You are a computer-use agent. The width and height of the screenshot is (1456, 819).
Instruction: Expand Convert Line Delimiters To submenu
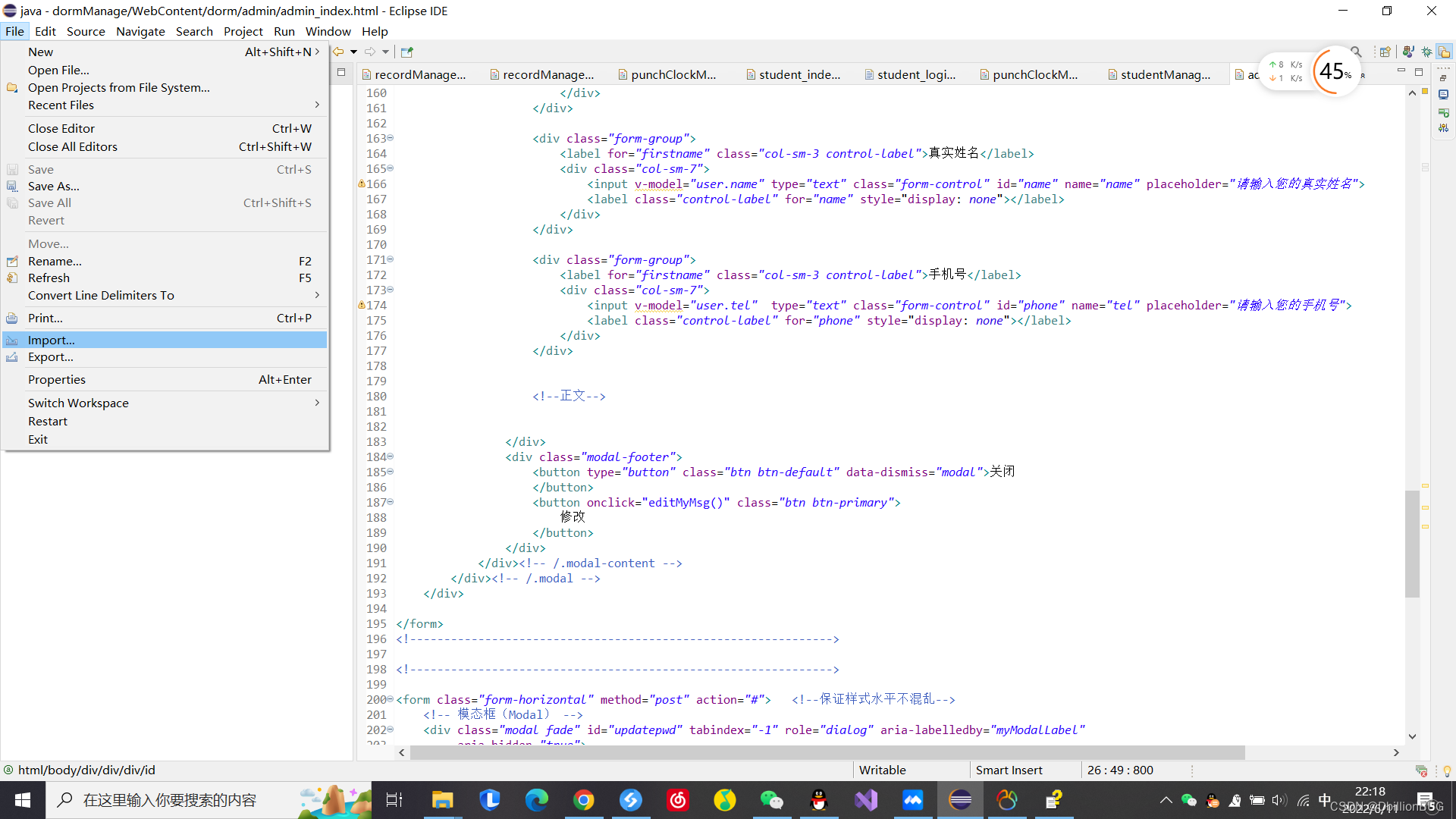coord(317,295)
